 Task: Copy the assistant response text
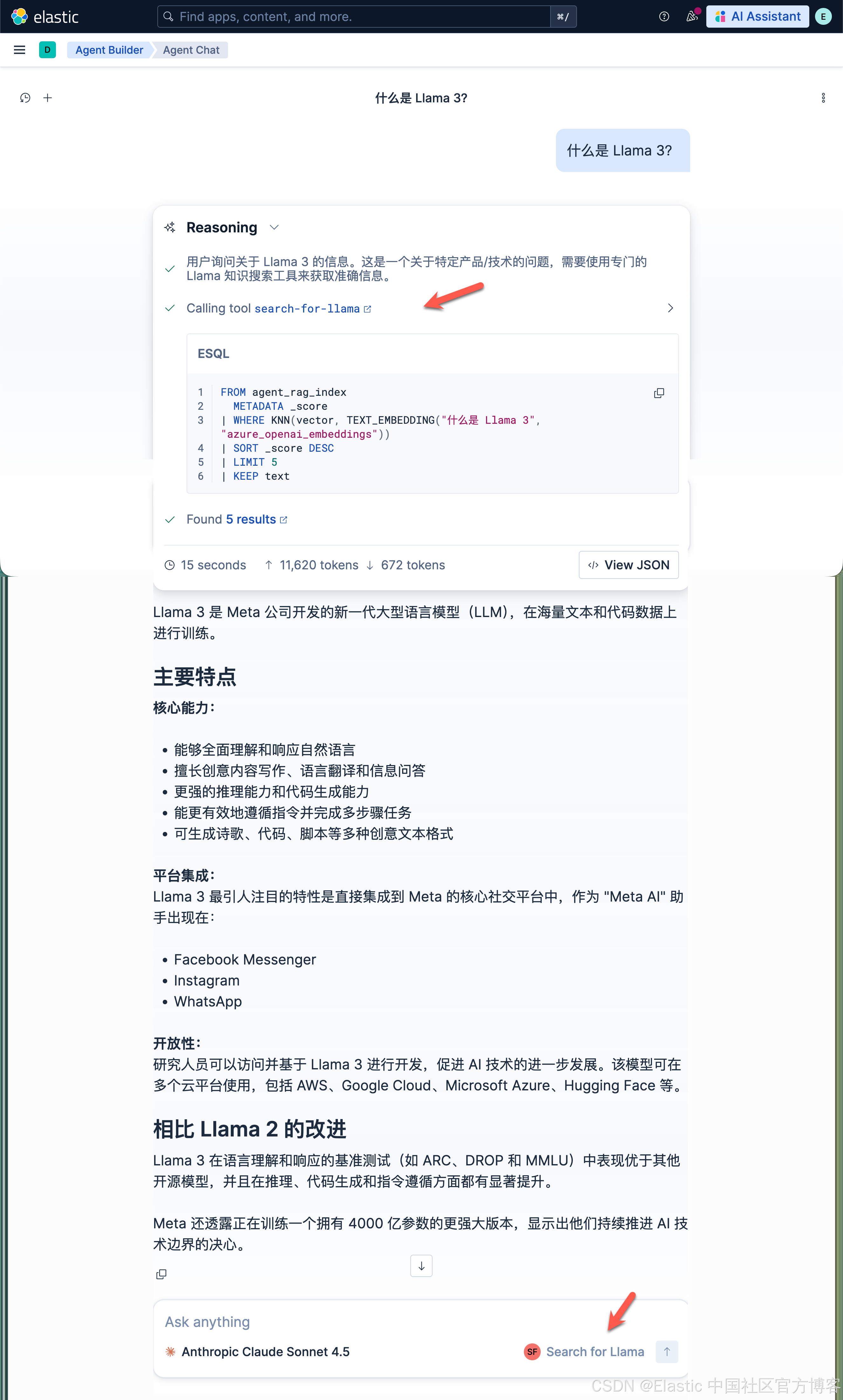tap(161, 1274)
